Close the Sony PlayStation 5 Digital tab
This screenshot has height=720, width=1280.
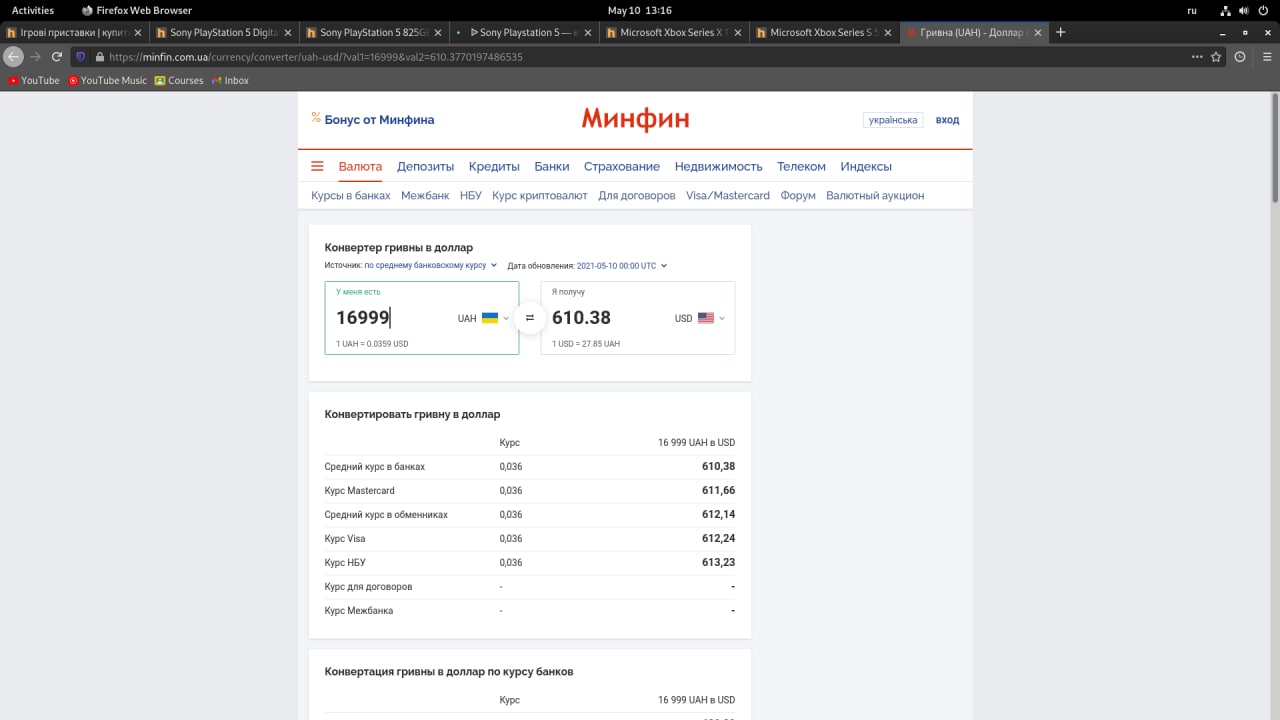(288, 32)
